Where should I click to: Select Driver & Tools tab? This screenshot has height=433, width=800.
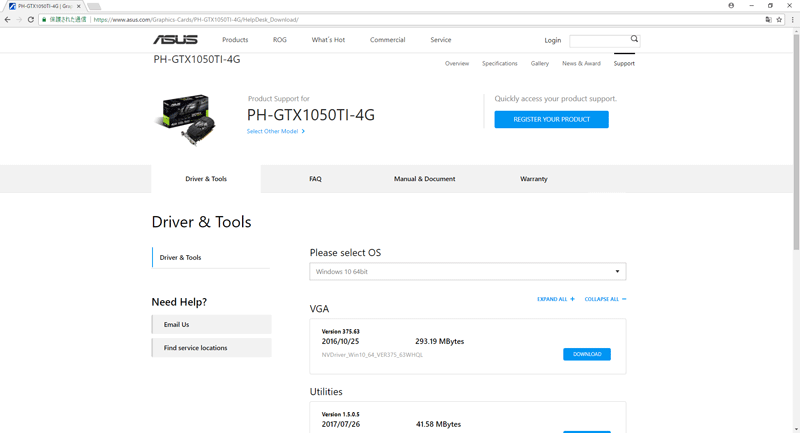click(206, 179)
